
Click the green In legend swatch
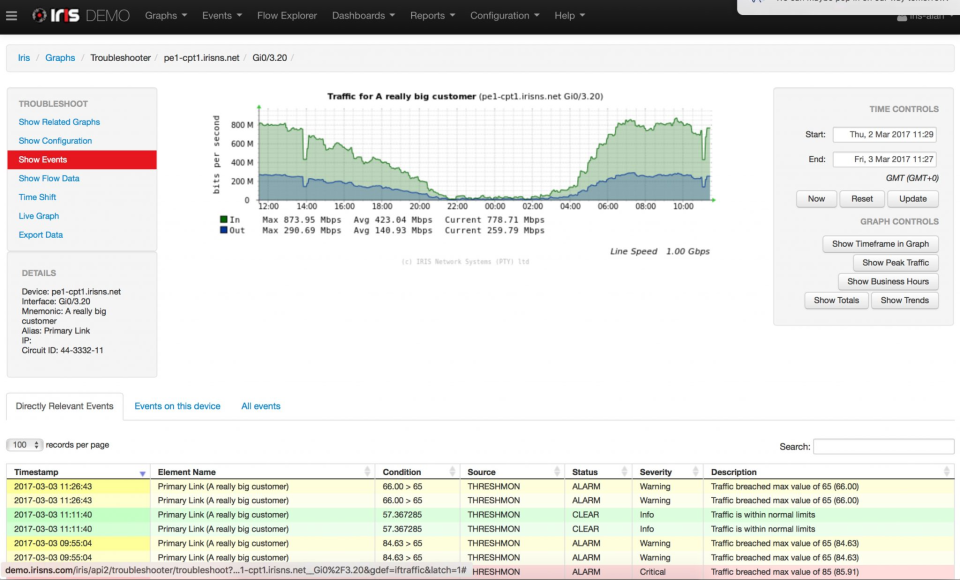tap(223, 219)
